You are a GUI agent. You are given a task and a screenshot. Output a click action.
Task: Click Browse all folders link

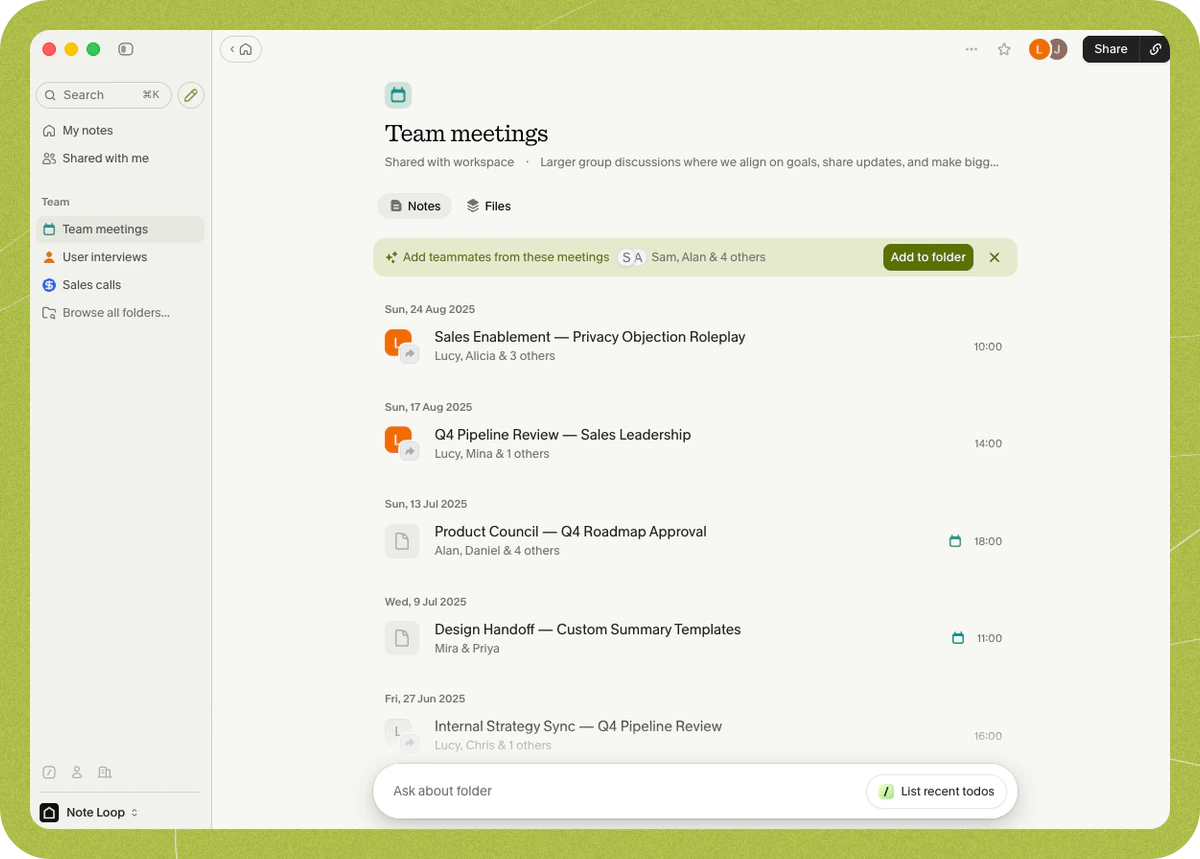coord(120,313)
